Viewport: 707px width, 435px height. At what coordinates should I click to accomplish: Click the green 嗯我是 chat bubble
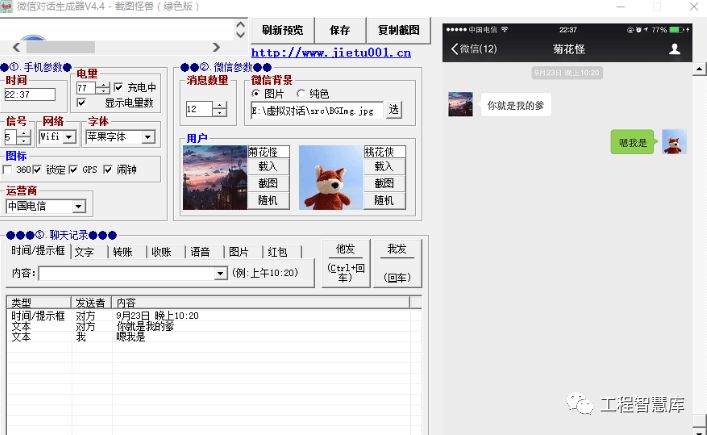pyautogui.click(x=633, y=142)
